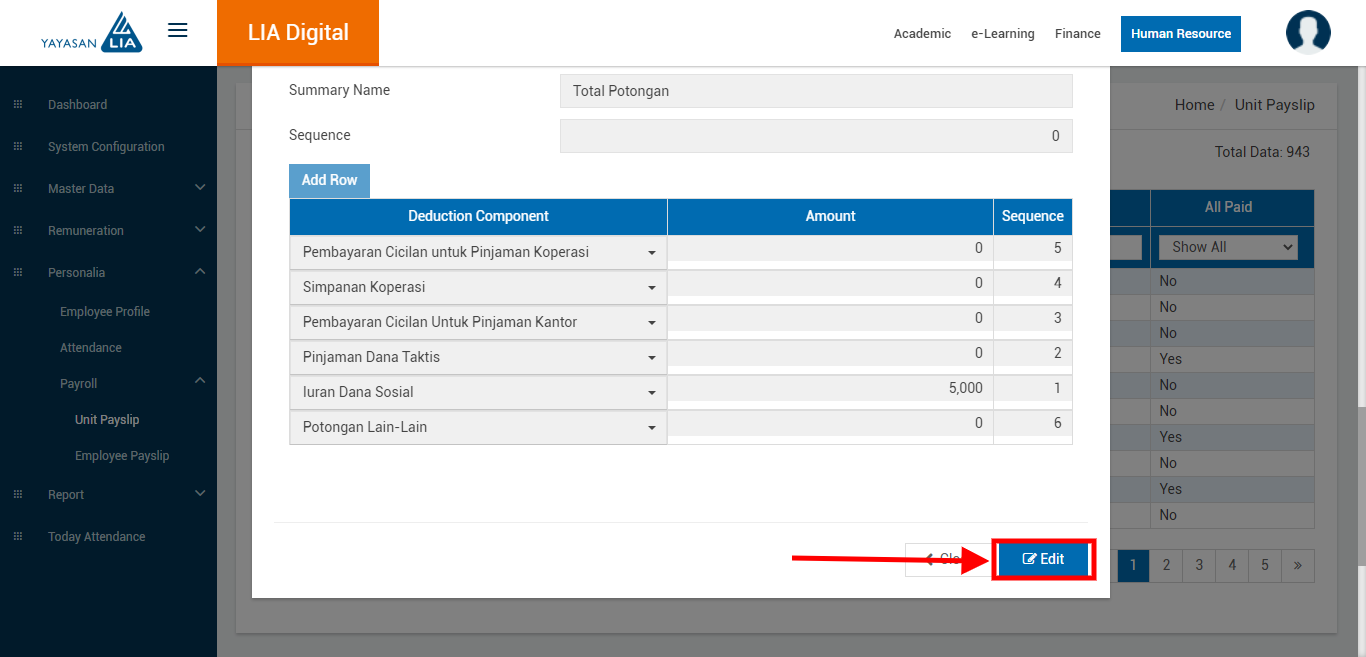
Task: Click the hamburger menu icon
Action: 178,31
